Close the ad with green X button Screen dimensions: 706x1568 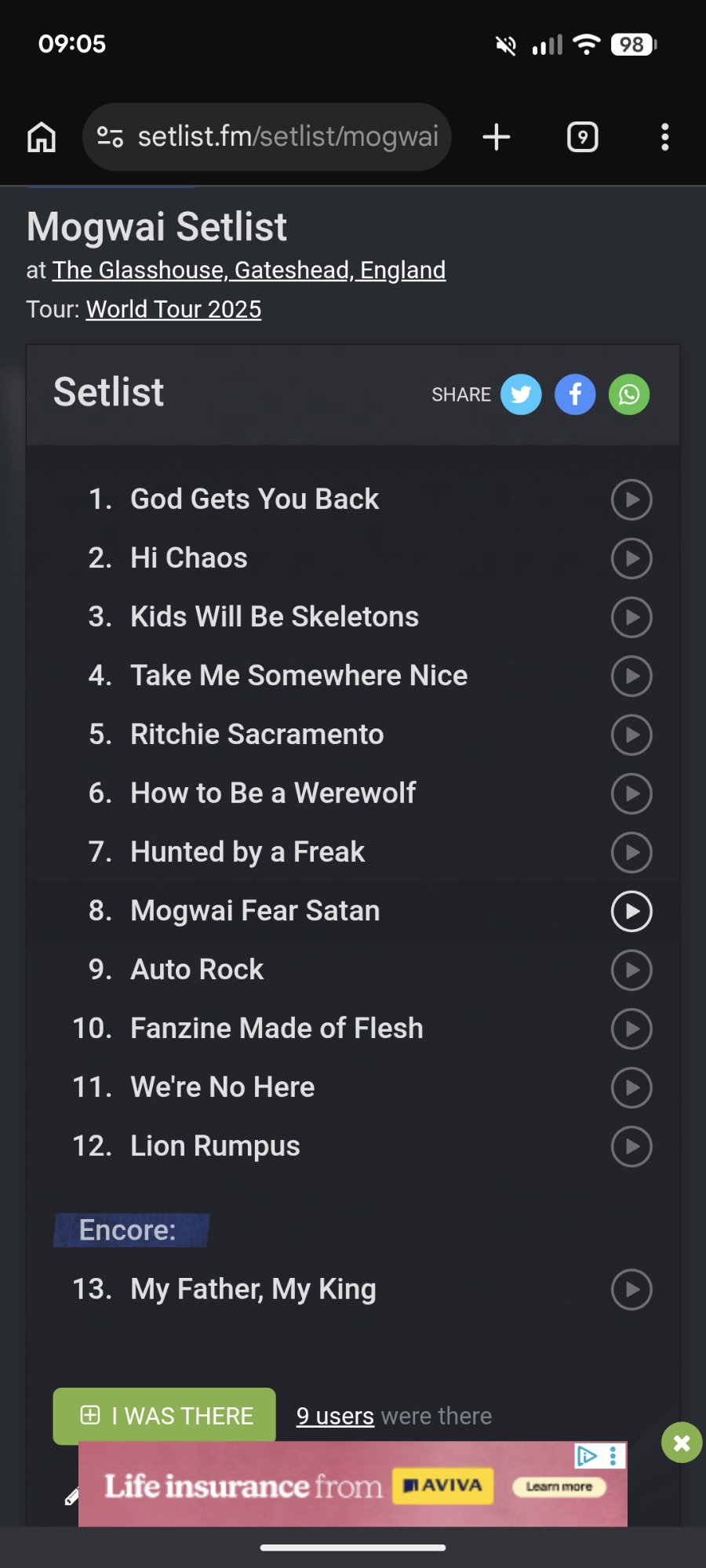(682, 1443)
